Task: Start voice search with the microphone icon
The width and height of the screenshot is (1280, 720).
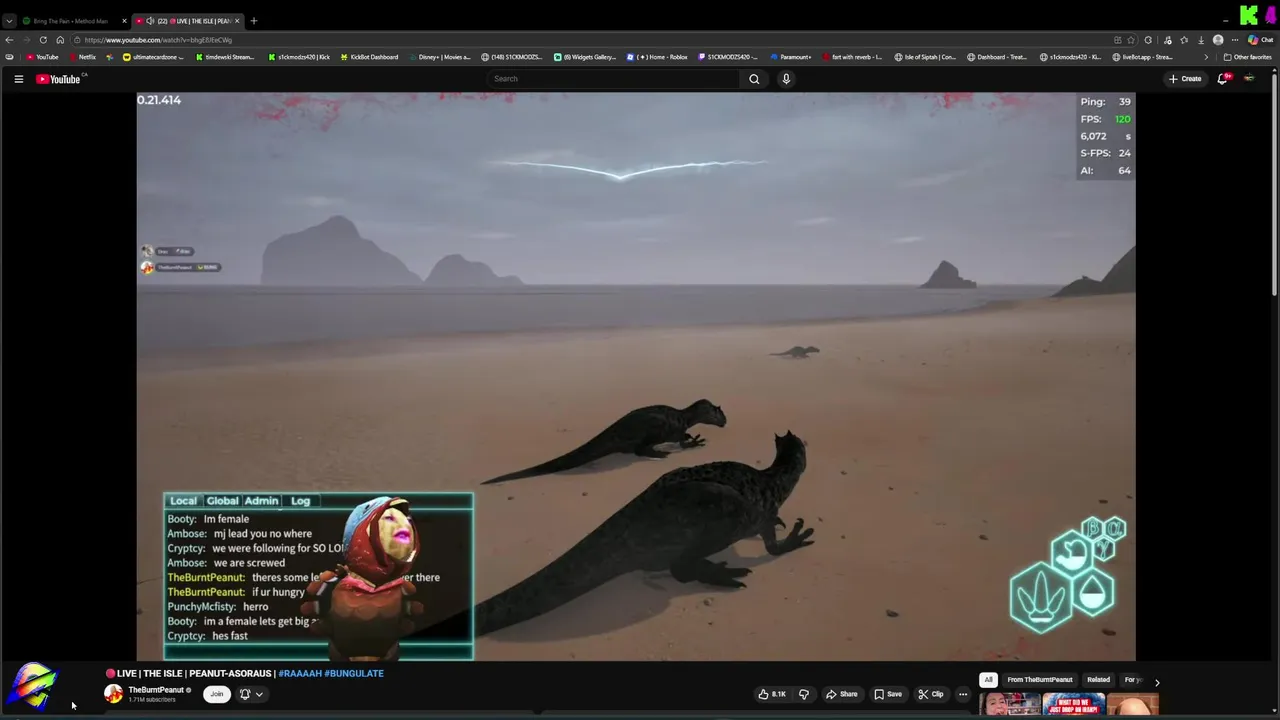Action: point(786,79)
